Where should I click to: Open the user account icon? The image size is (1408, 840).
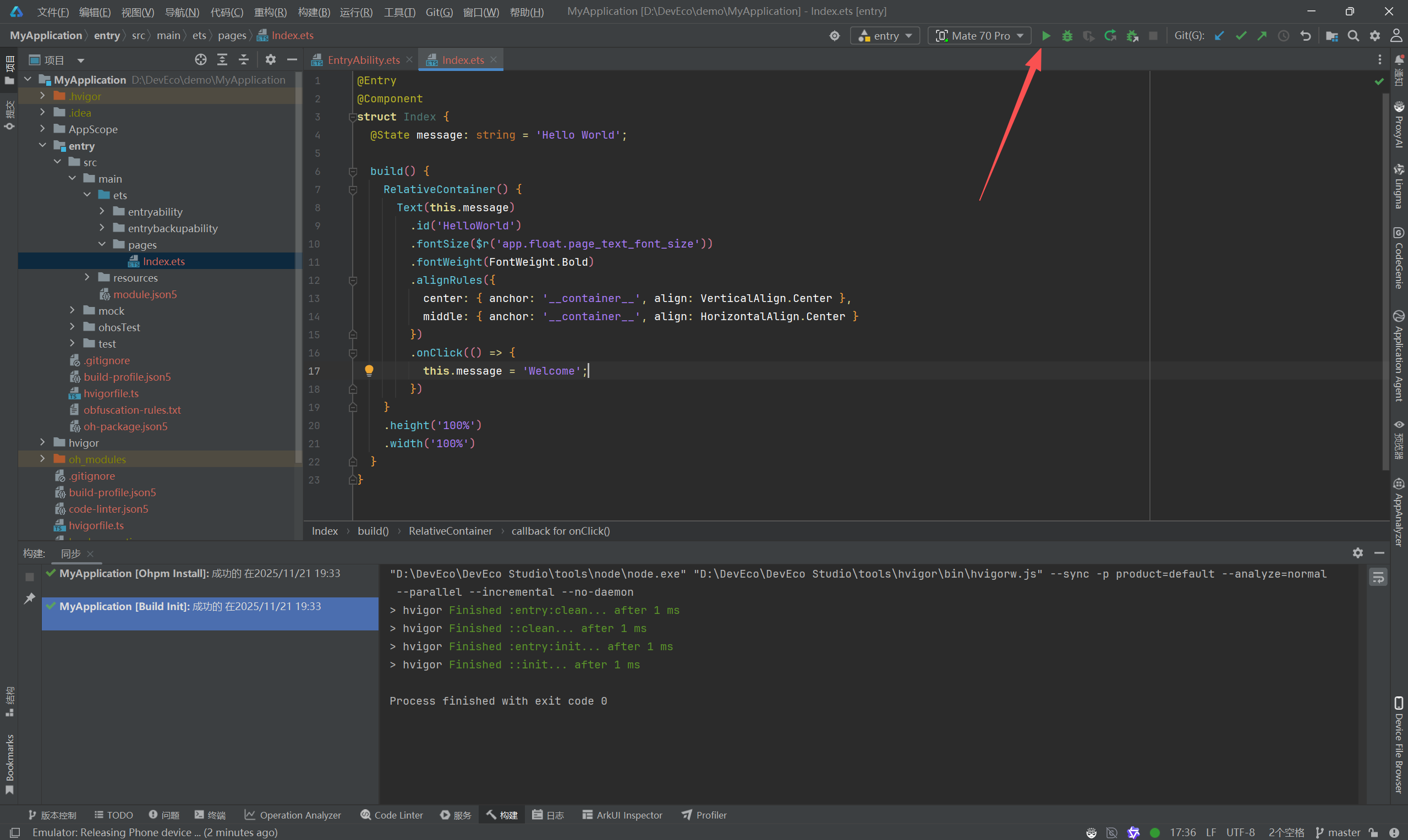point(1396,36)
